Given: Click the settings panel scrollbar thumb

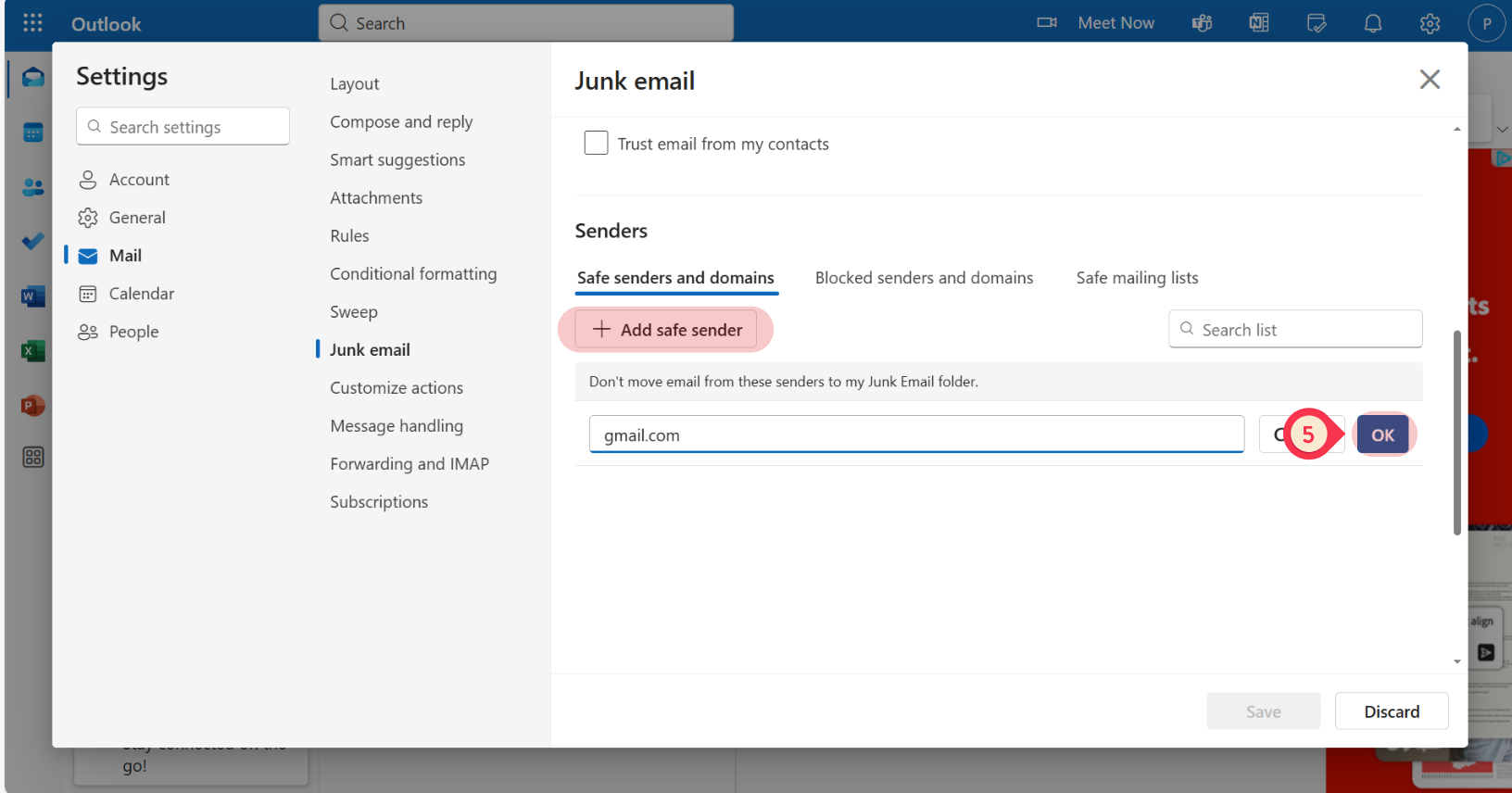Looking at the screenshot, I should pos(1456,432).
